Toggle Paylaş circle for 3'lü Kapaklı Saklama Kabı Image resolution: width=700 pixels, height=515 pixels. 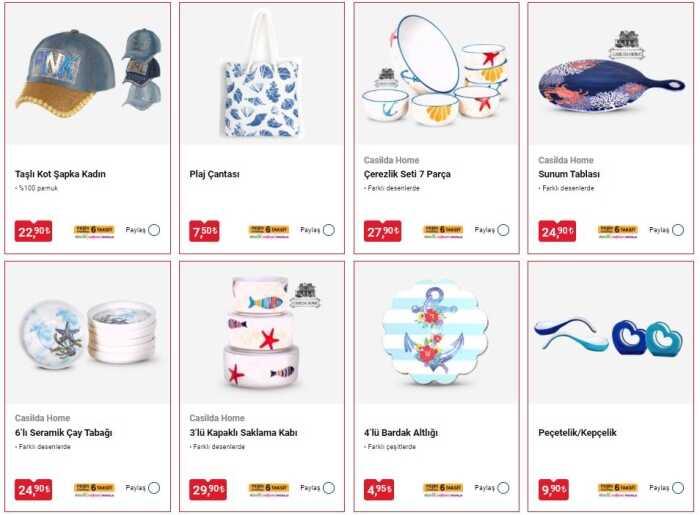point(329,488)
